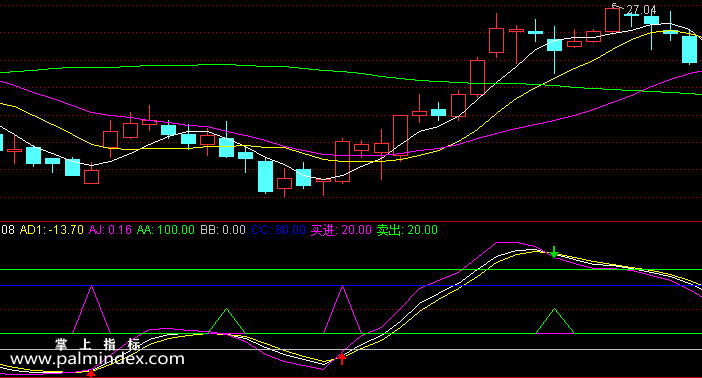The width and height of the screenshot is (702, 378).
Task: Click the large cyan candlestick at far right
Action: coord(689,49)
